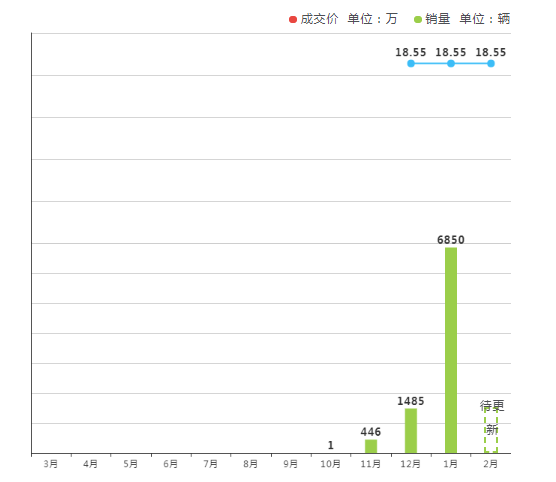Select the 6850 sales bar for 1月
The height and width of the screenshot is (482, 556).
[x=451, y=350]
